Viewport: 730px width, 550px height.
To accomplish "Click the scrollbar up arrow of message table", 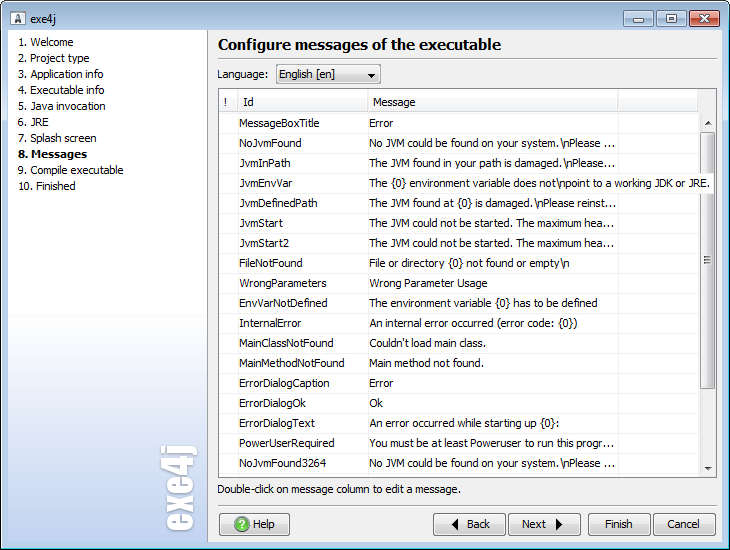I will [x=708, y=123].
